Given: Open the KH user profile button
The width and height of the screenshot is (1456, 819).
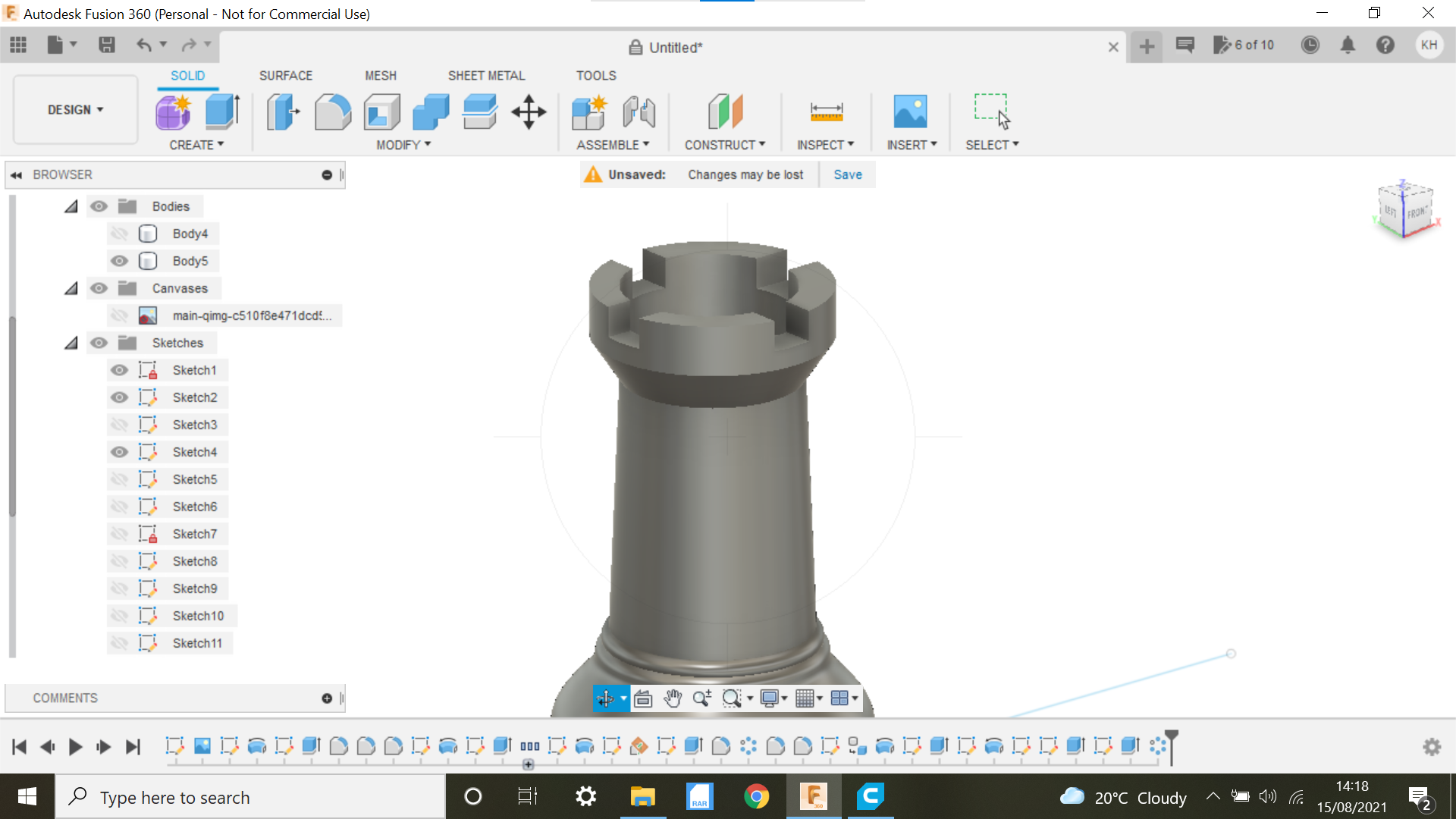Looking at the screenshot, I should [1429, 45].
